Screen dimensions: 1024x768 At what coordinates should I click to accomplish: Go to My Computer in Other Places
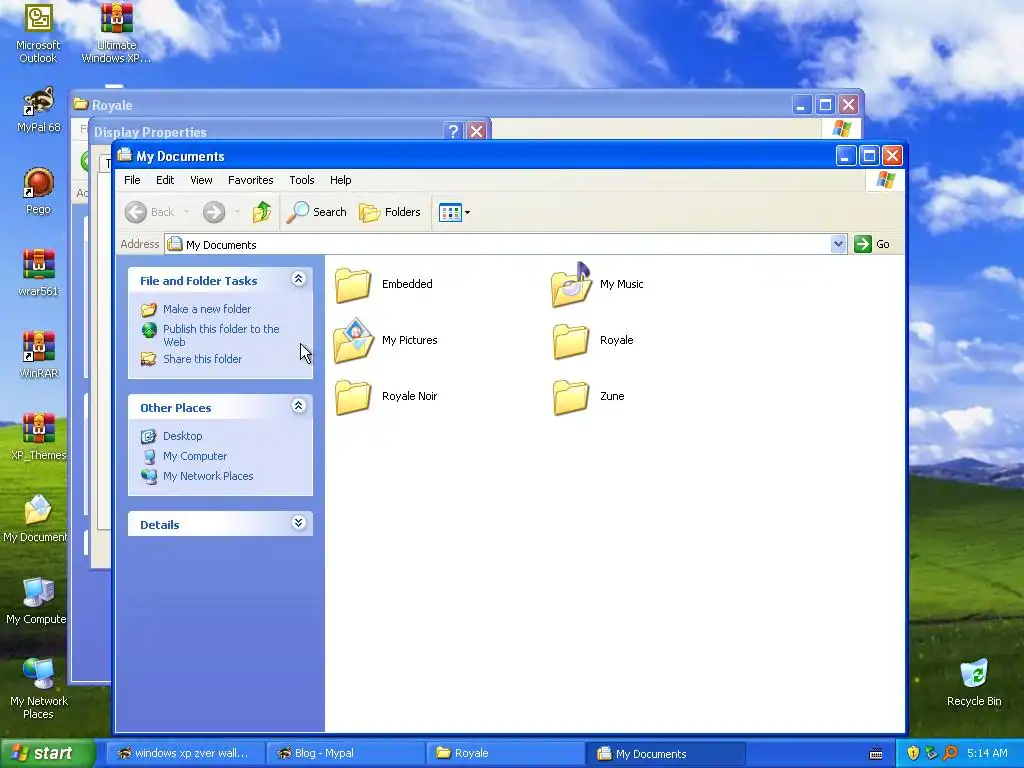tap(195, 456)
